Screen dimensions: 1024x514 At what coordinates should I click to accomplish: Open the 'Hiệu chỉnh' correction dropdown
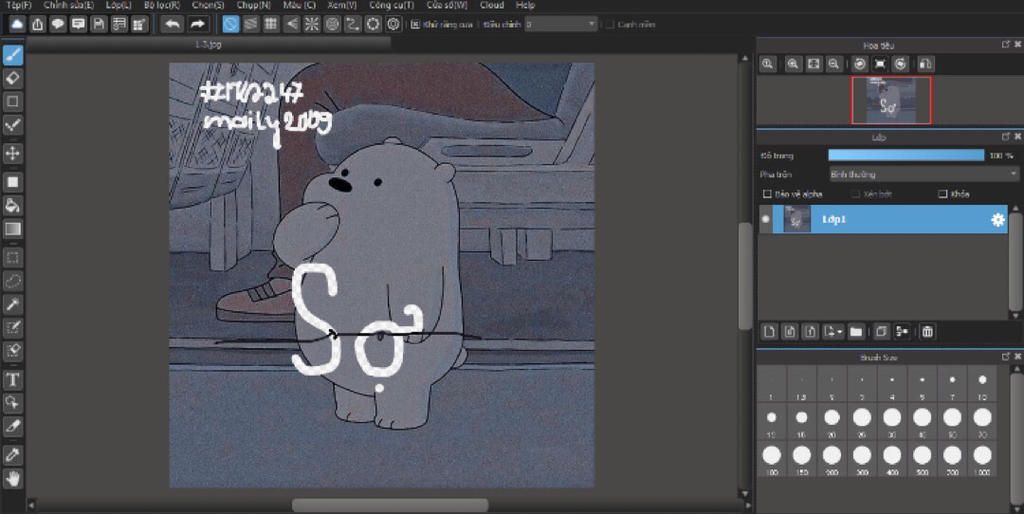[561, 25]
